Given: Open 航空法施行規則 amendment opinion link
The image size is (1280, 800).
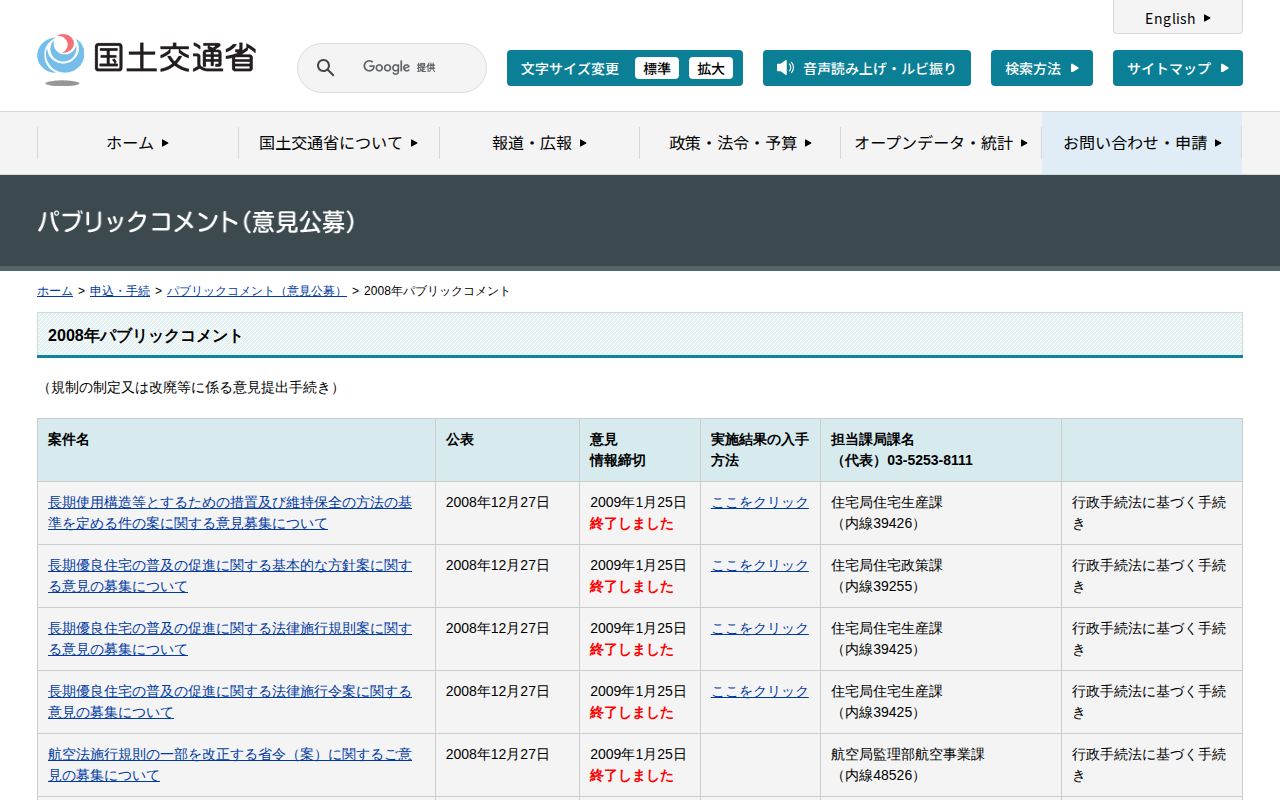Looking at the screenshot, I should (x=229, y=764).
